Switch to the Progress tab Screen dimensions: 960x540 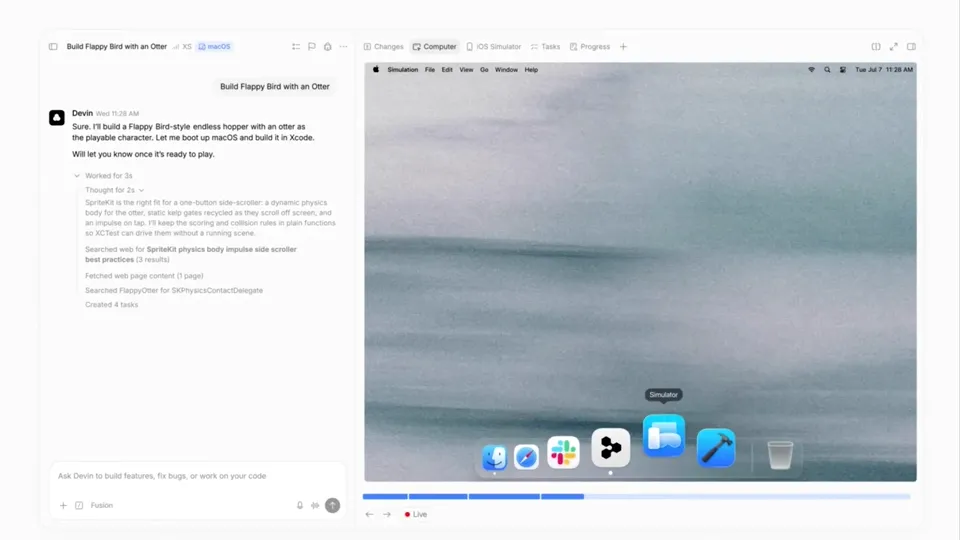pyautogui.click(x=590, y=47)
